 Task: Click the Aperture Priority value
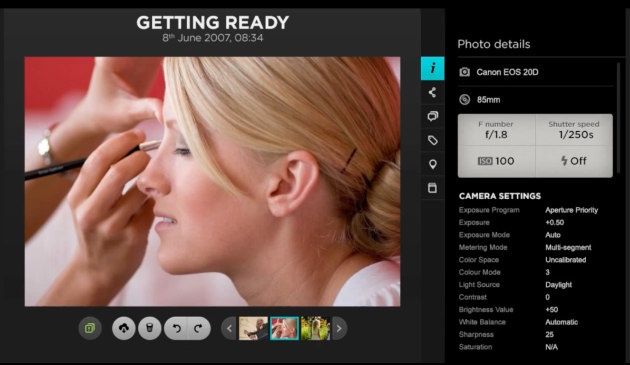571,210
